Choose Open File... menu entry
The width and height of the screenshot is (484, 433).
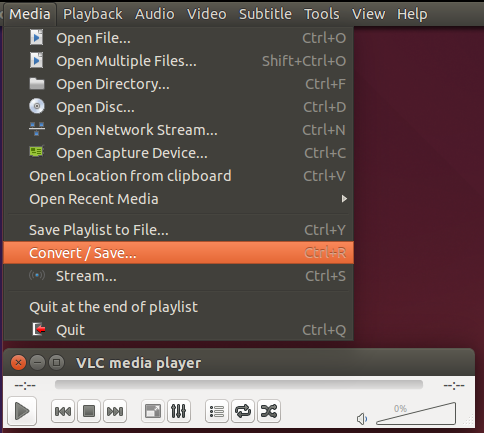click(178, 38)
